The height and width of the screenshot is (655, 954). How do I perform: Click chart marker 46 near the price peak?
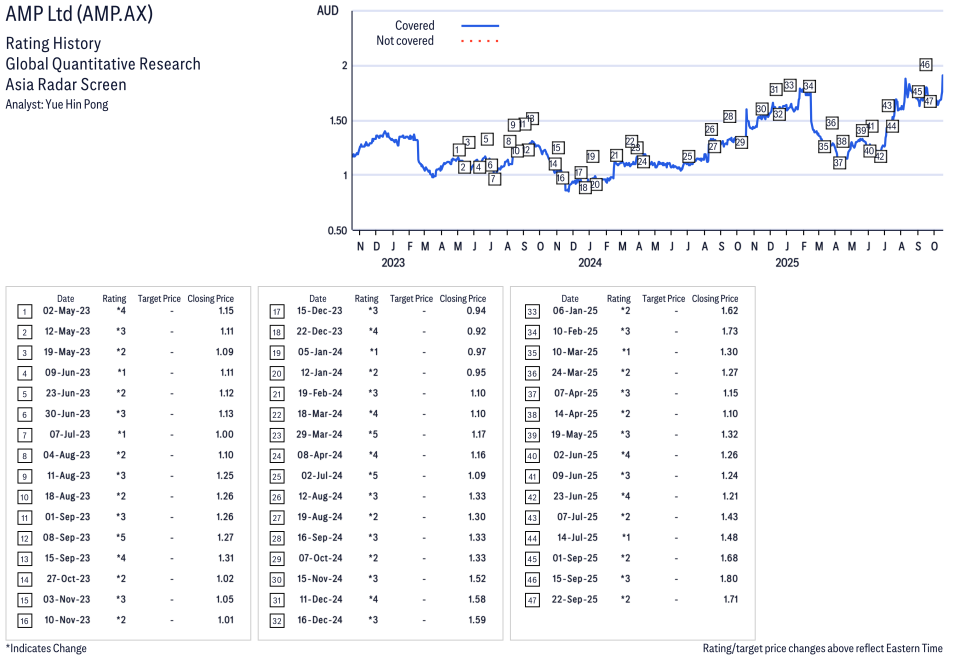(925, 64)
